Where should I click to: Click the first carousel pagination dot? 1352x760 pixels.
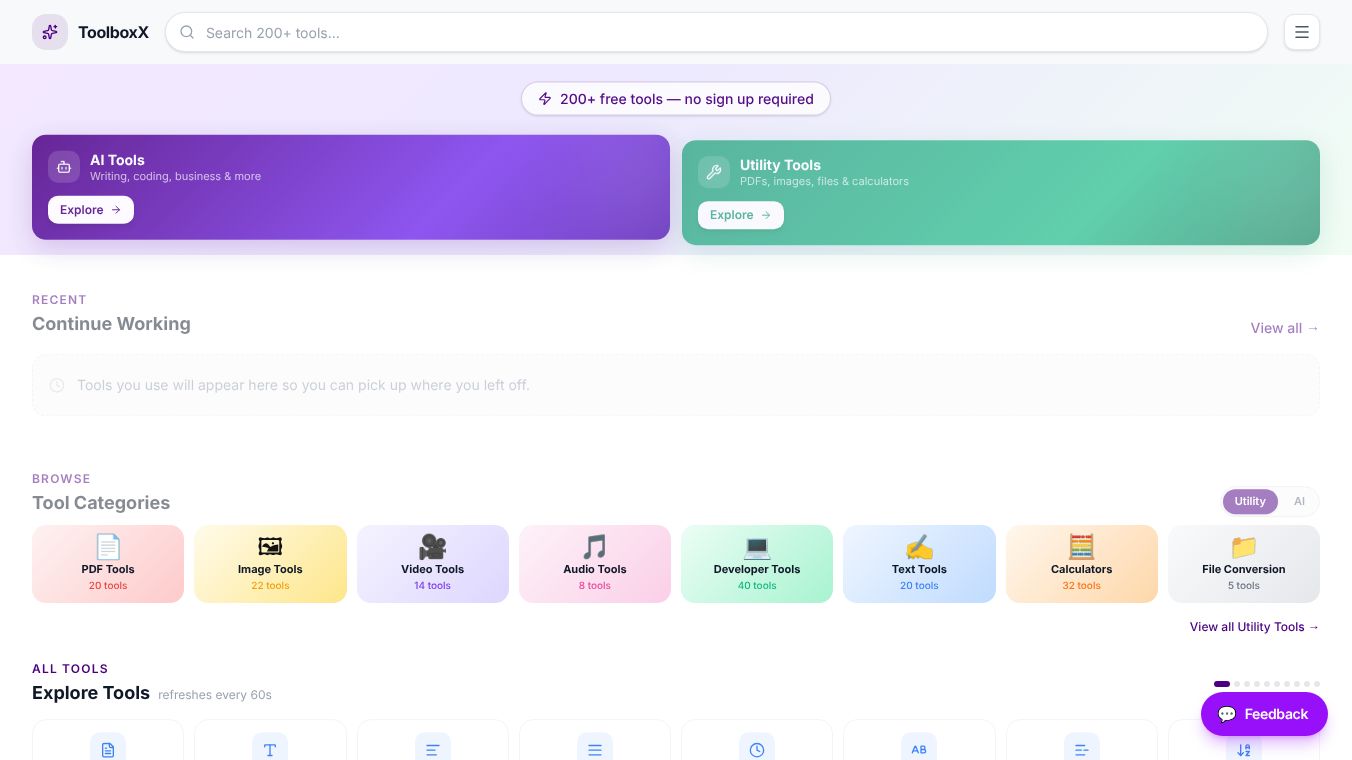pos(1222,684)
